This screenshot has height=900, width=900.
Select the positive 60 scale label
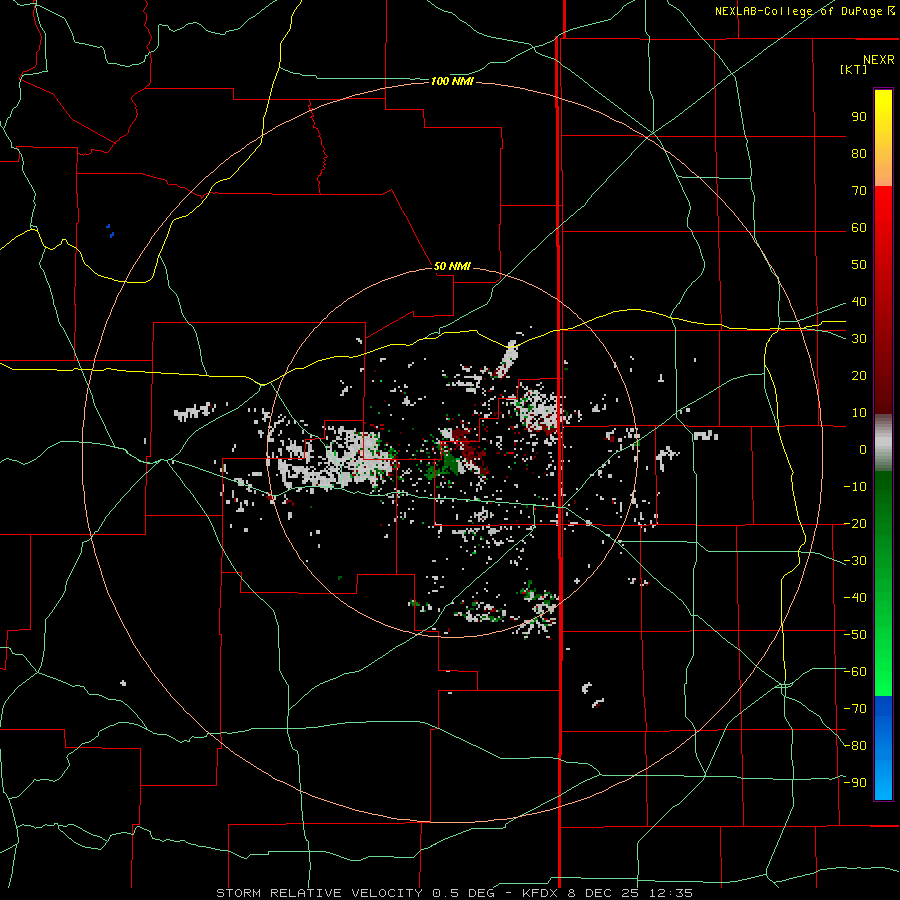point(859,227)
